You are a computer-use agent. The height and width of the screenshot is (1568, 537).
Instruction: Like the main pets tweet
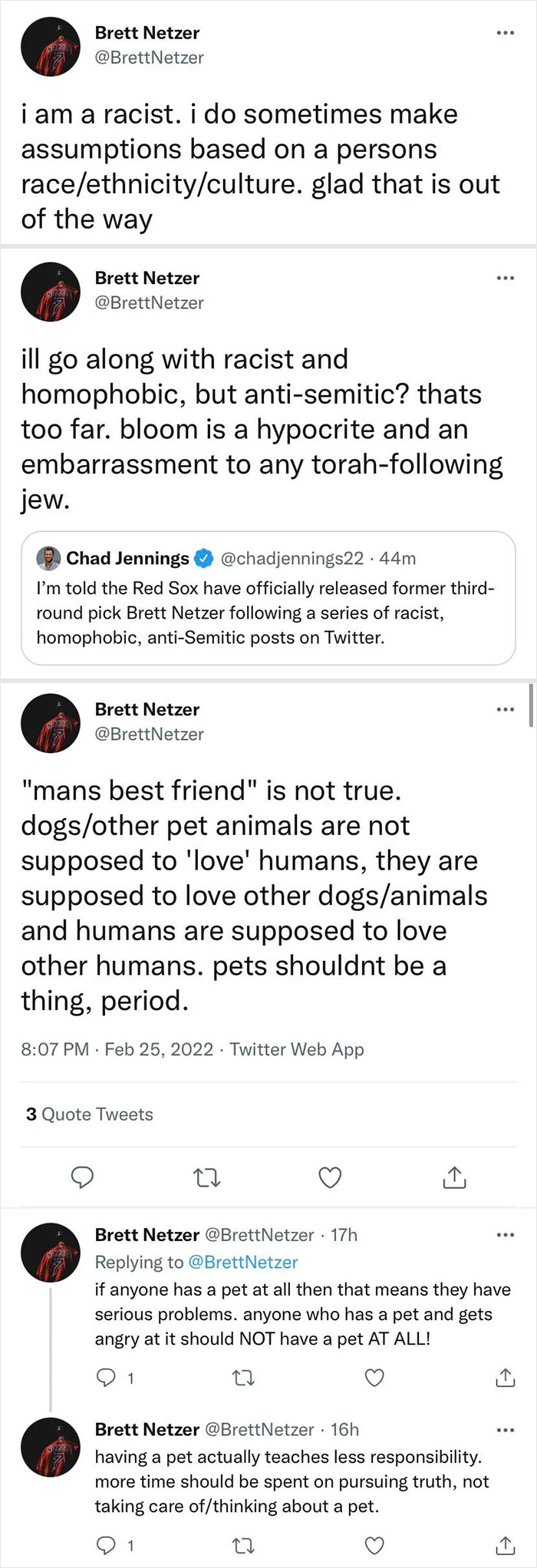330,1177
